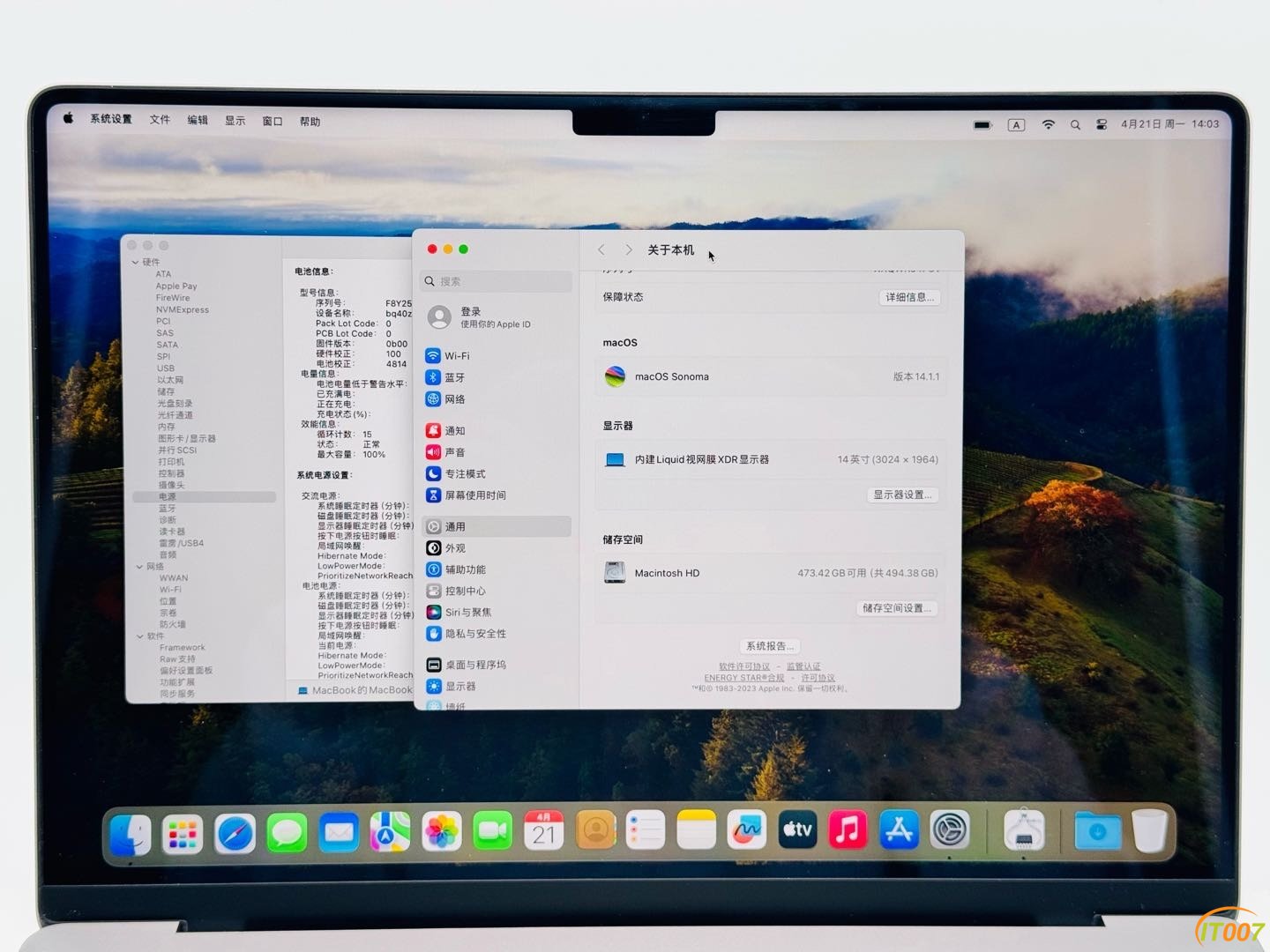Open the Music app in Dock
The image size is (1270, 952).
(x=848, y=829)
